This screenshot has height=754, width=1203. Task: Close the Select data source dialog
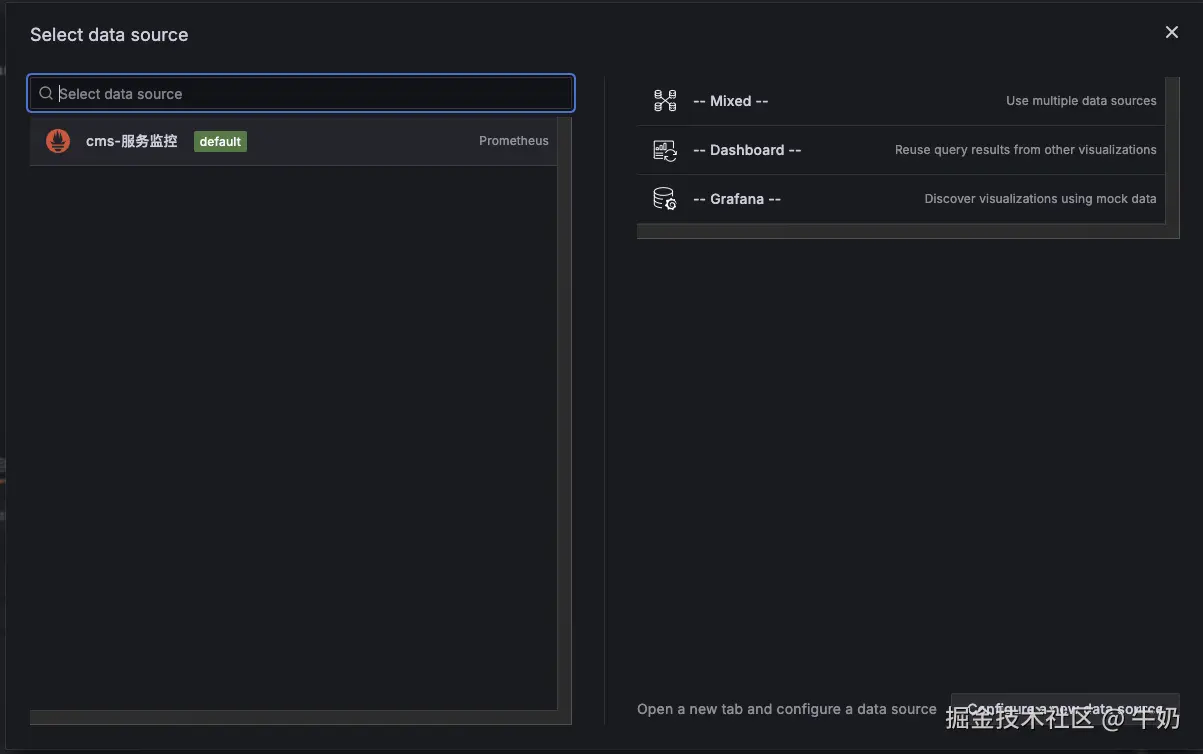click(1171, 31)
